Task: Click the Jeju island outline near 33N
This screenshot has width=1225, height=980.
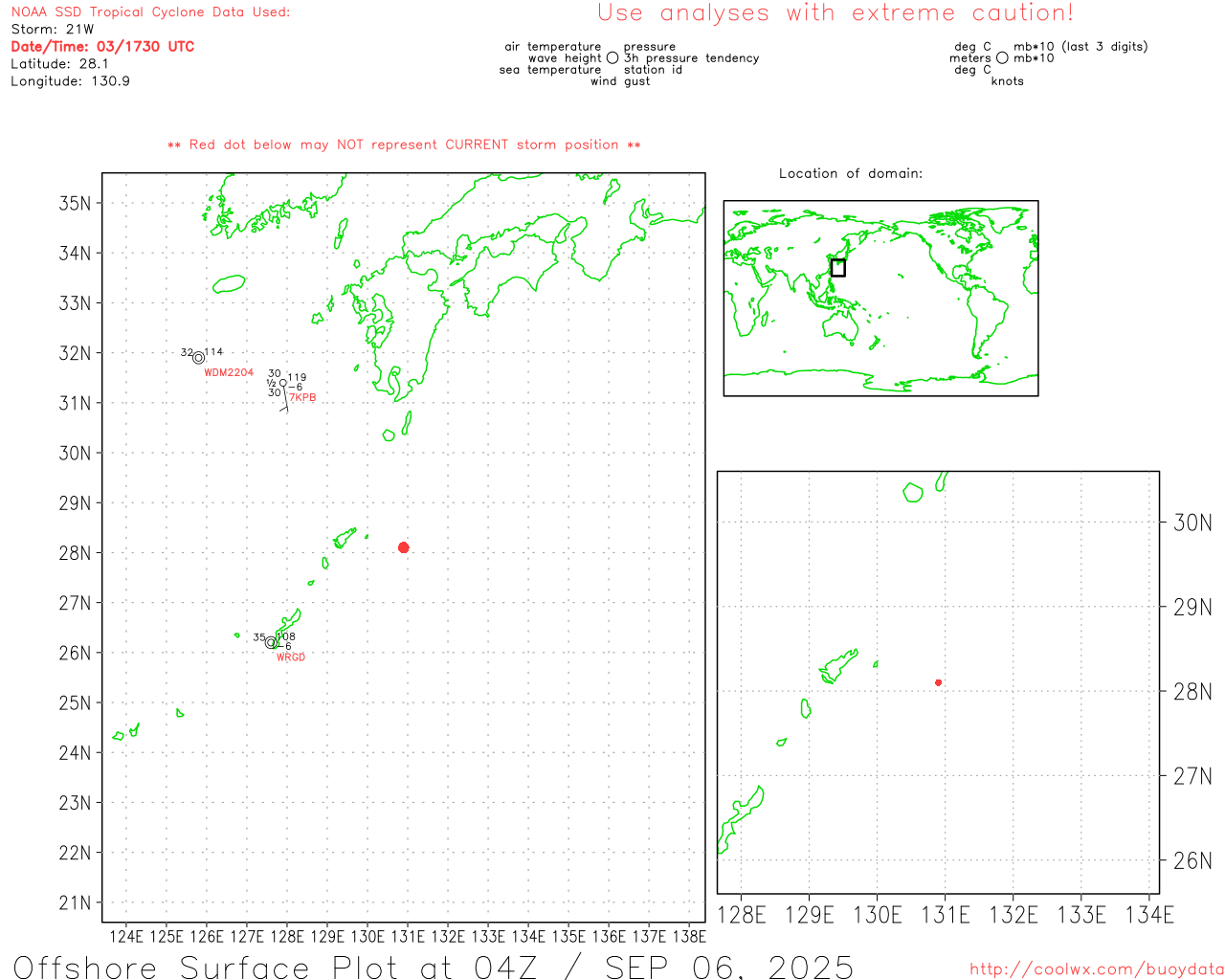Action: [x=229, y=284]
